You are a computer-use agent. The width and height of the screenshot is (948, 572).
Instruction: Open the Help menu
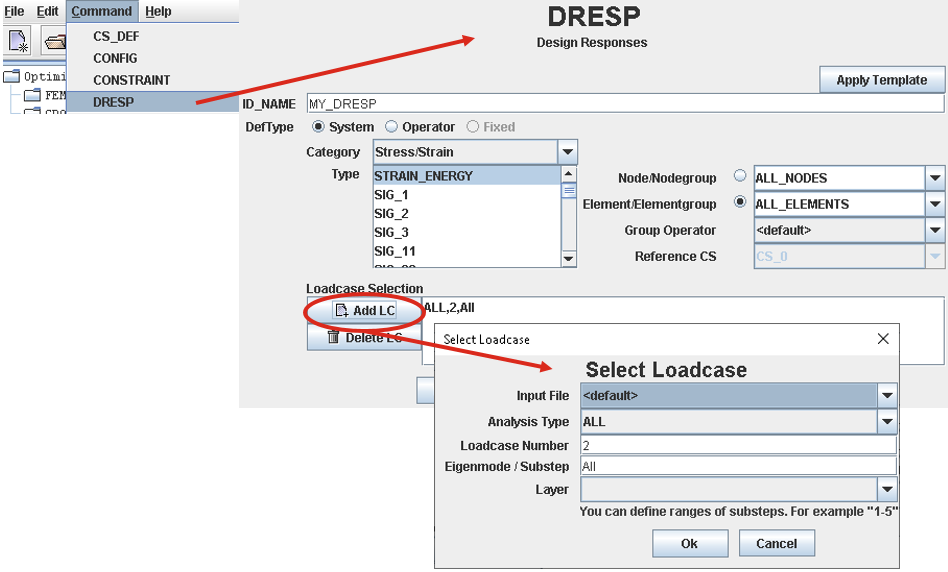pyautogui.click(x=158, y=11)
